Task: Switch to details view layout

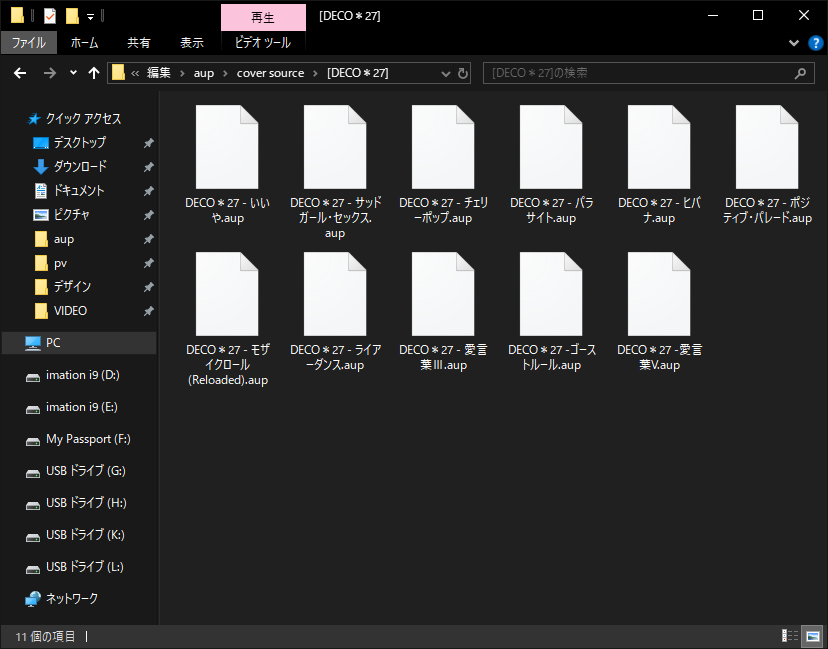Action: [790, 635]
